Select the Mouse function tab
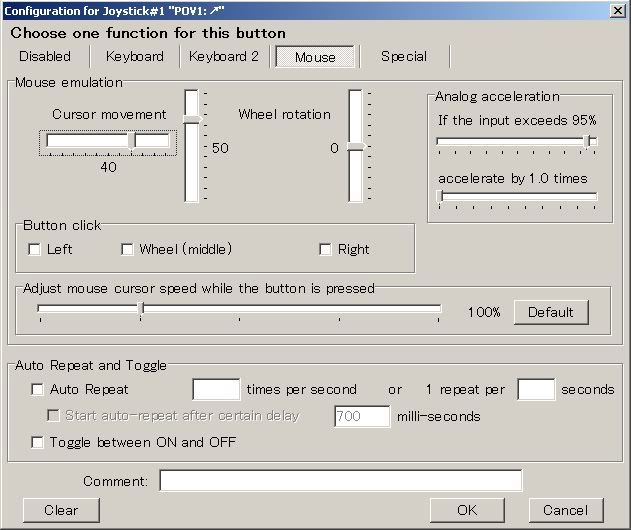Image resolution: width=631 pixels, height=530 pixels. click(x=315, y=57)
